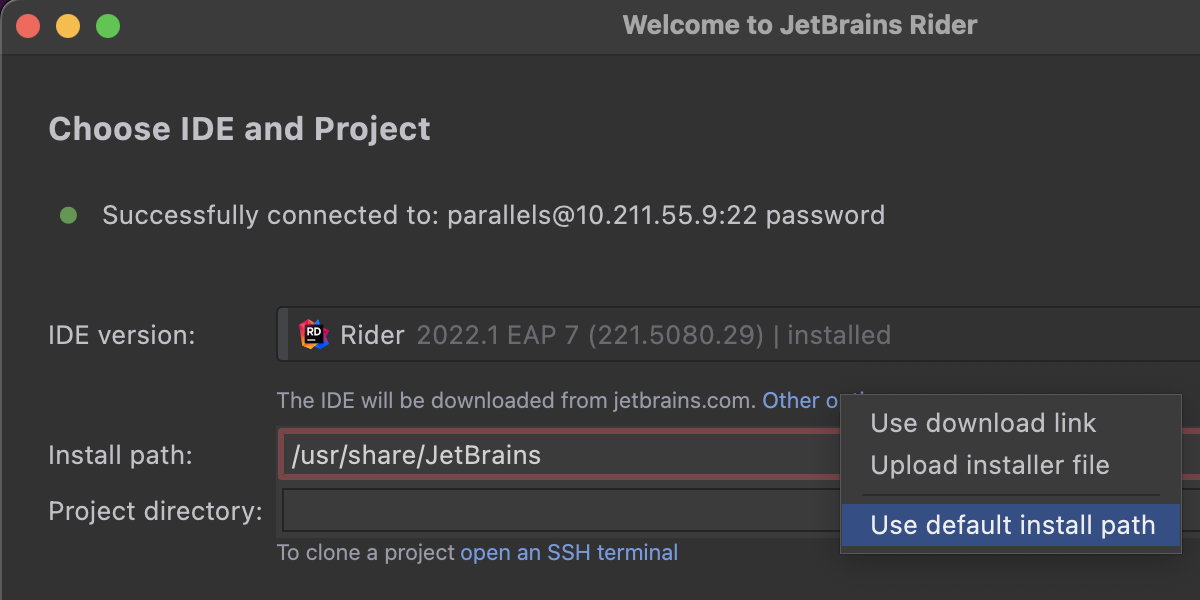
Task: Click the "Choose IDE and Project" heading
Action: coord(239,129)
